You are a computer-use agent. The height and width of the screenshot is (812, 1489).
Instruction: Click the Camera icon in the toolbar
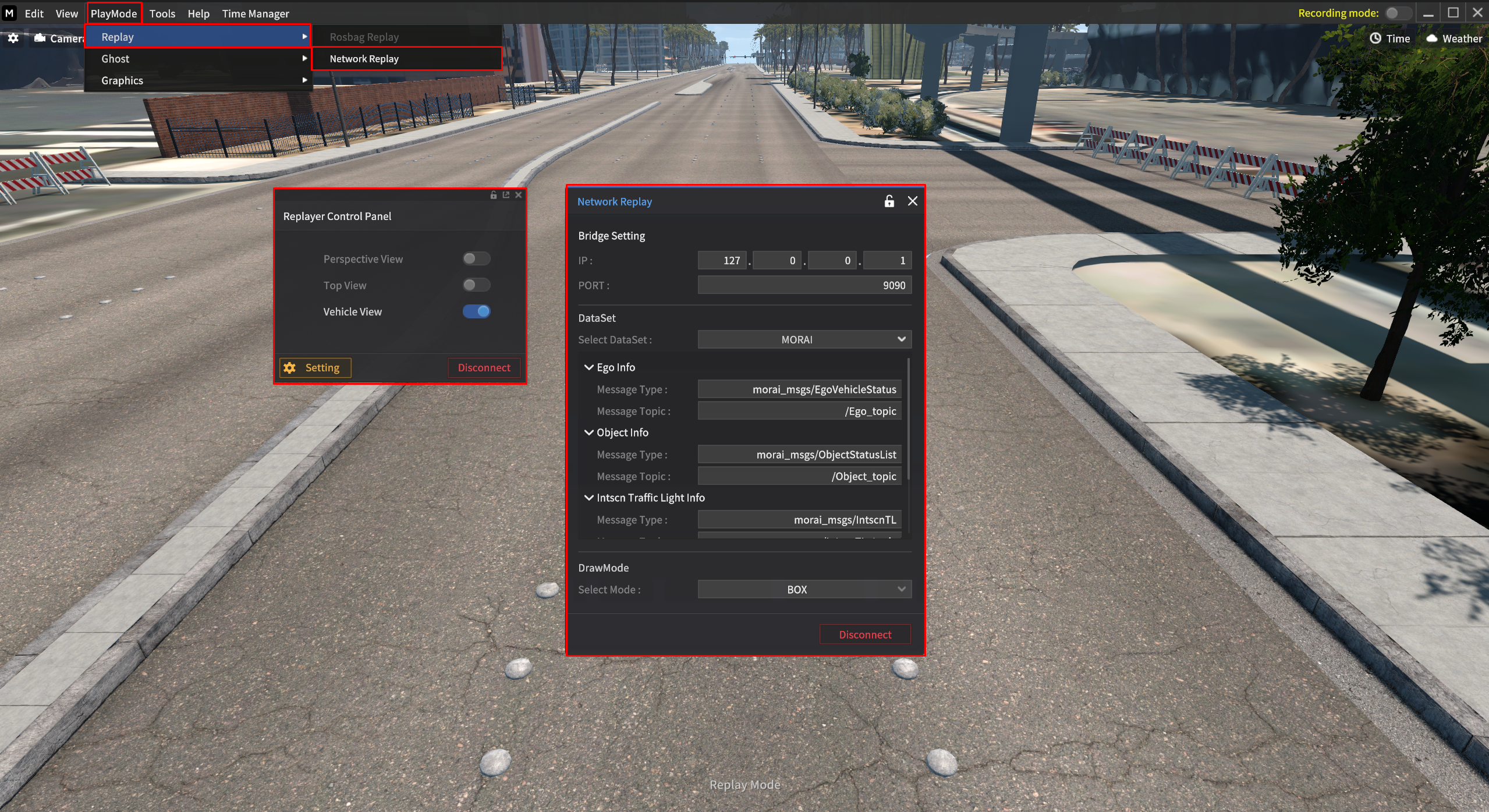pos(40,38)
